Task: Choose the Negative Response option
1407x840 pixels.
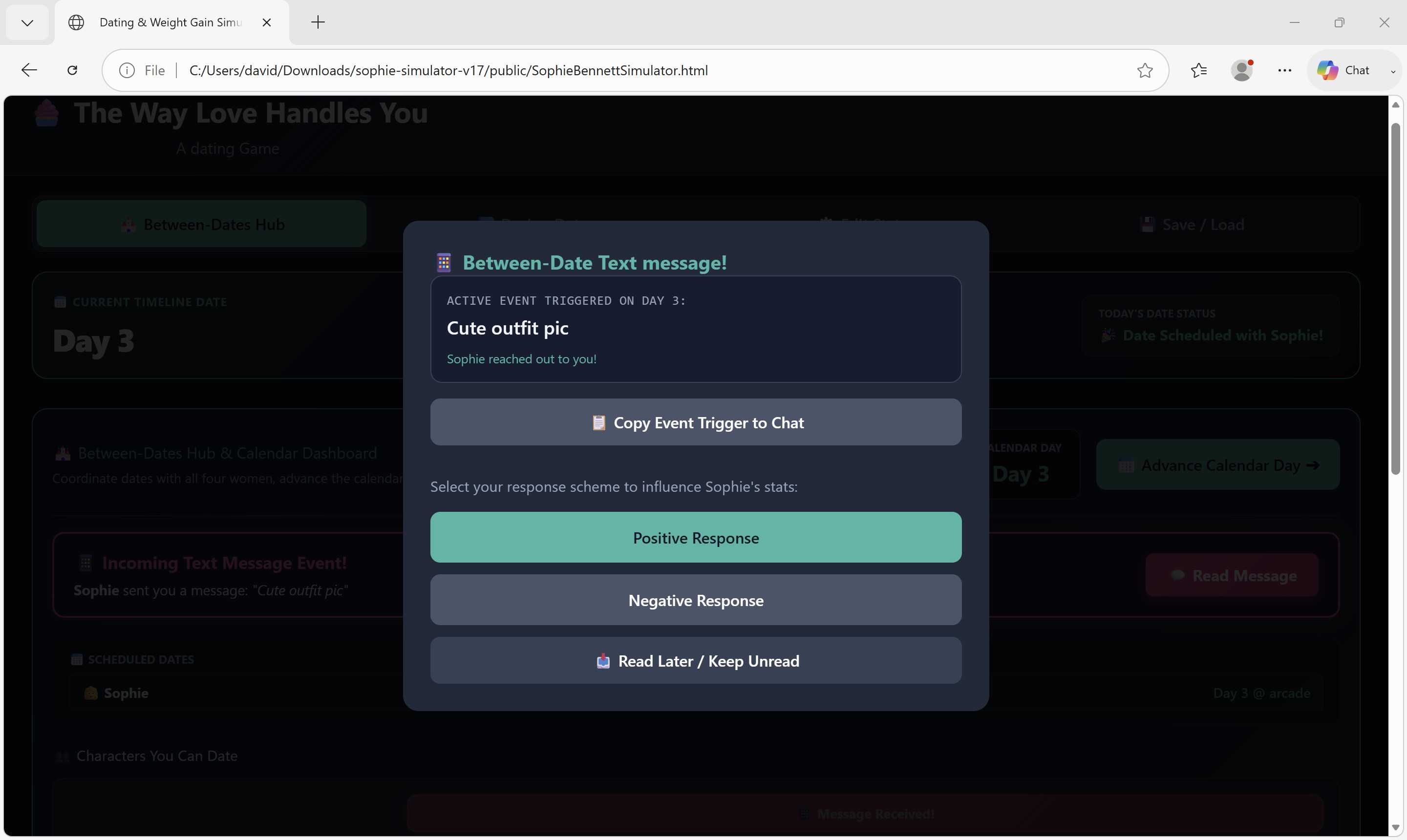Action: (x=695, y=600)
